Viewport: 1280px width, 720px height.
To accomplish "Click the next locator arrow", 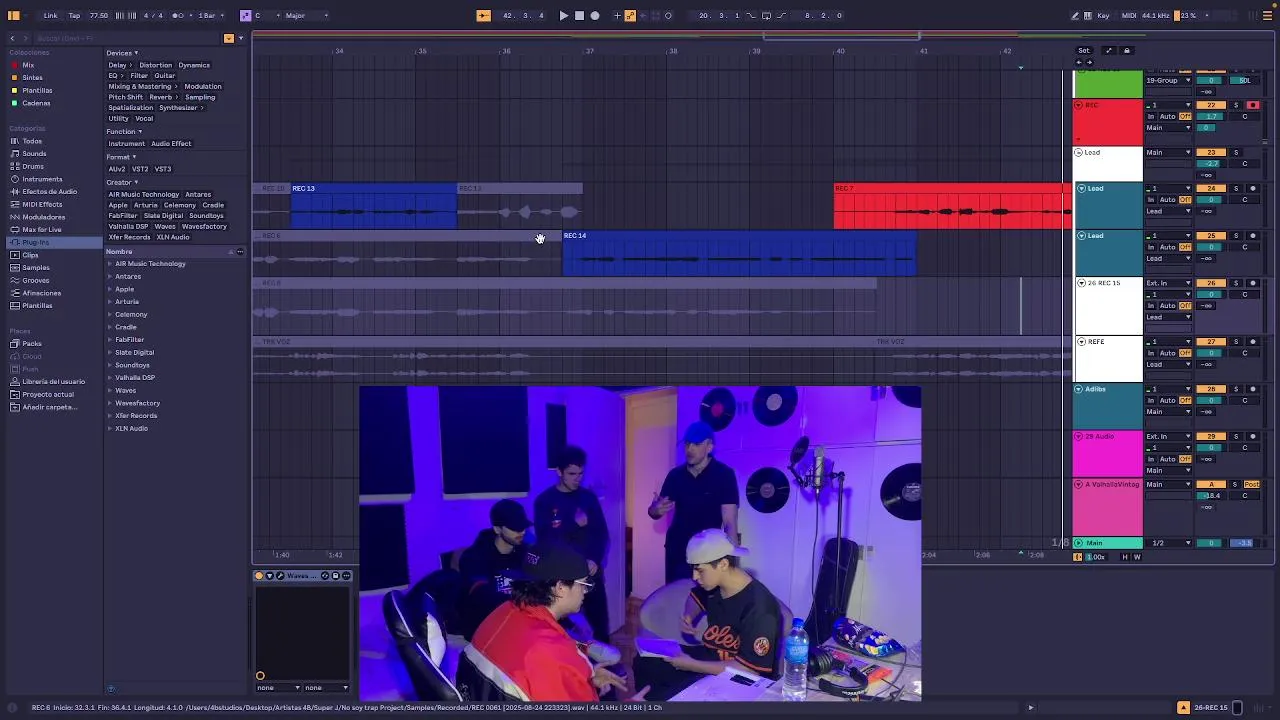I will 1090,62.
